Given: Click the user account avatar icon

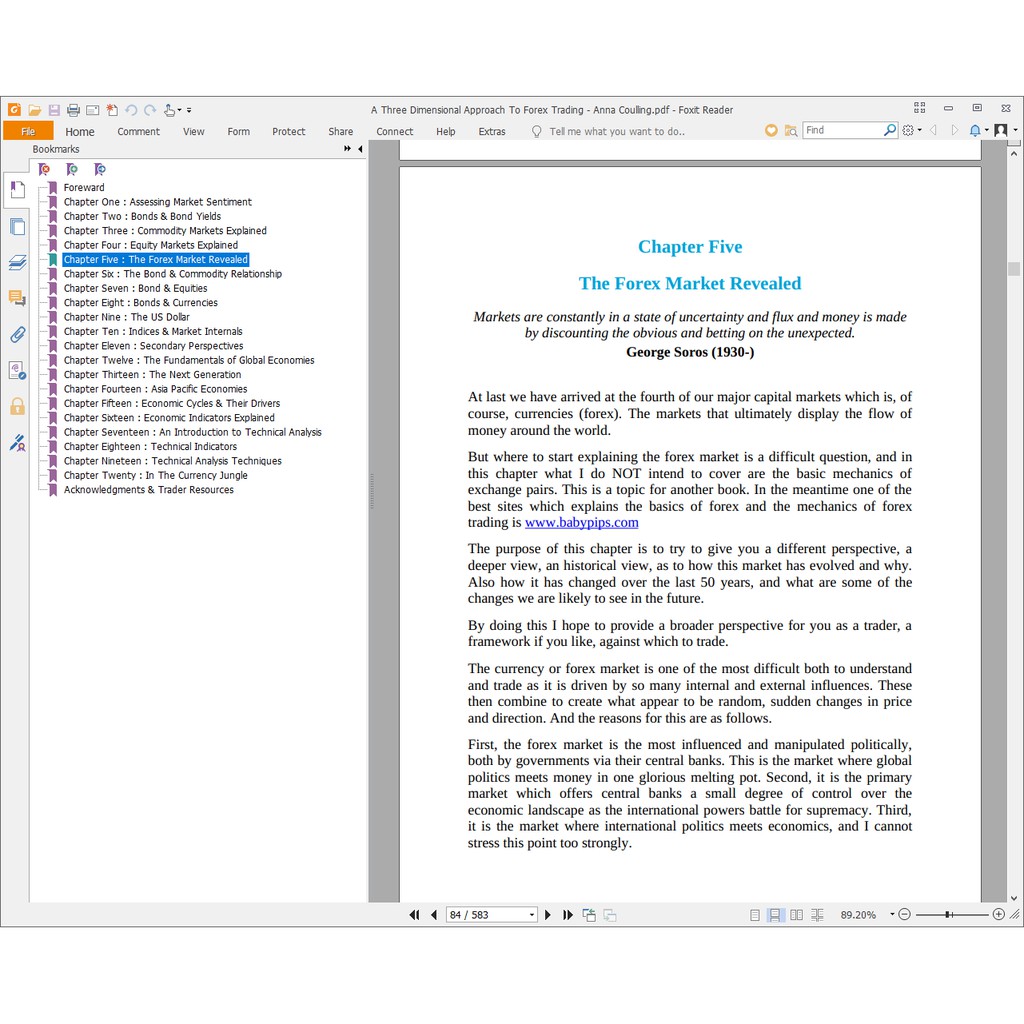Looking at the screenshot, I should pyautogui.click(x=1000, y=130).
